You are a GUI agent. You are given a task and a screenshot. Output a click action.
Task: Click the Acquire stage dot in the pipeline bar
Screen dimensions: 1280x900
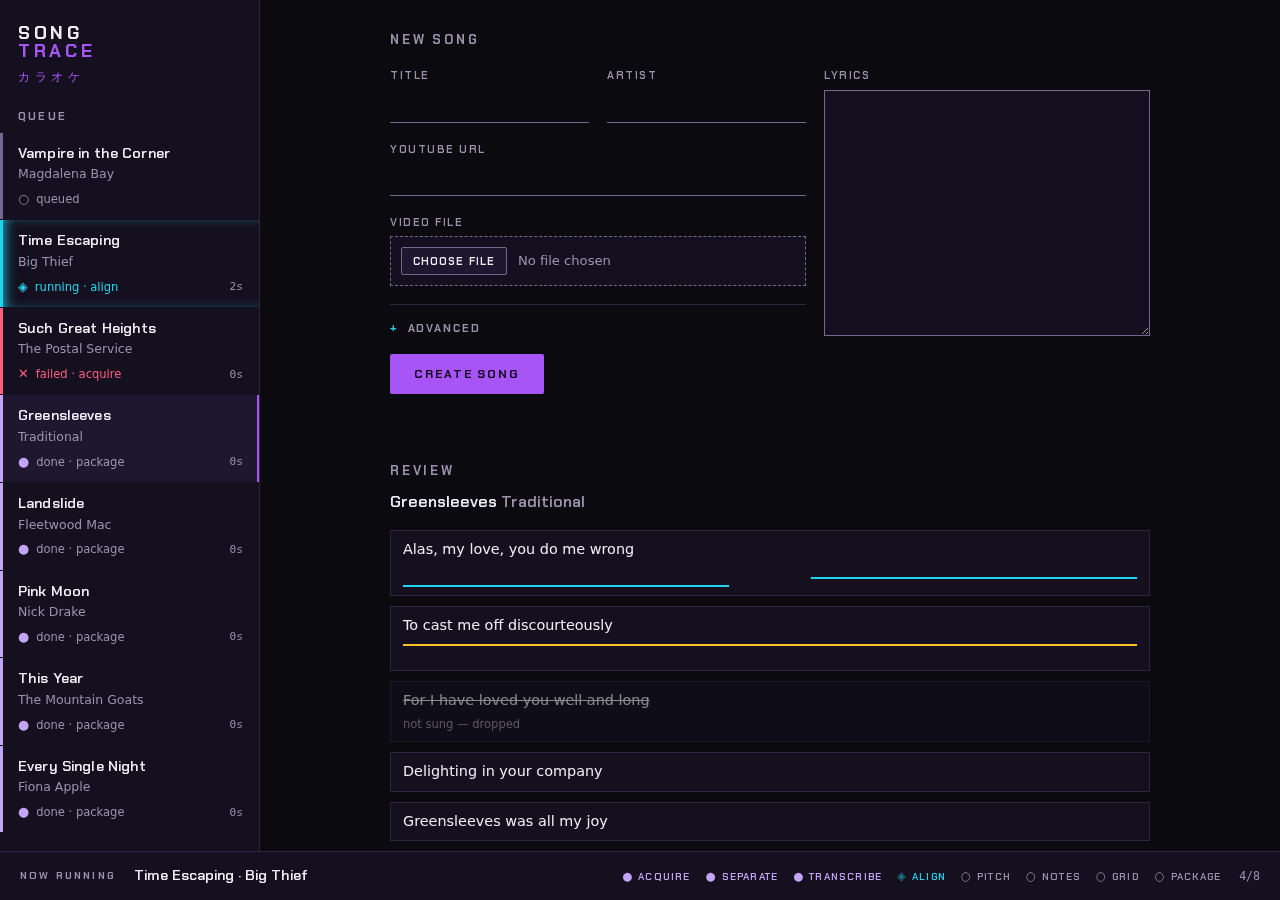[628, 877]
